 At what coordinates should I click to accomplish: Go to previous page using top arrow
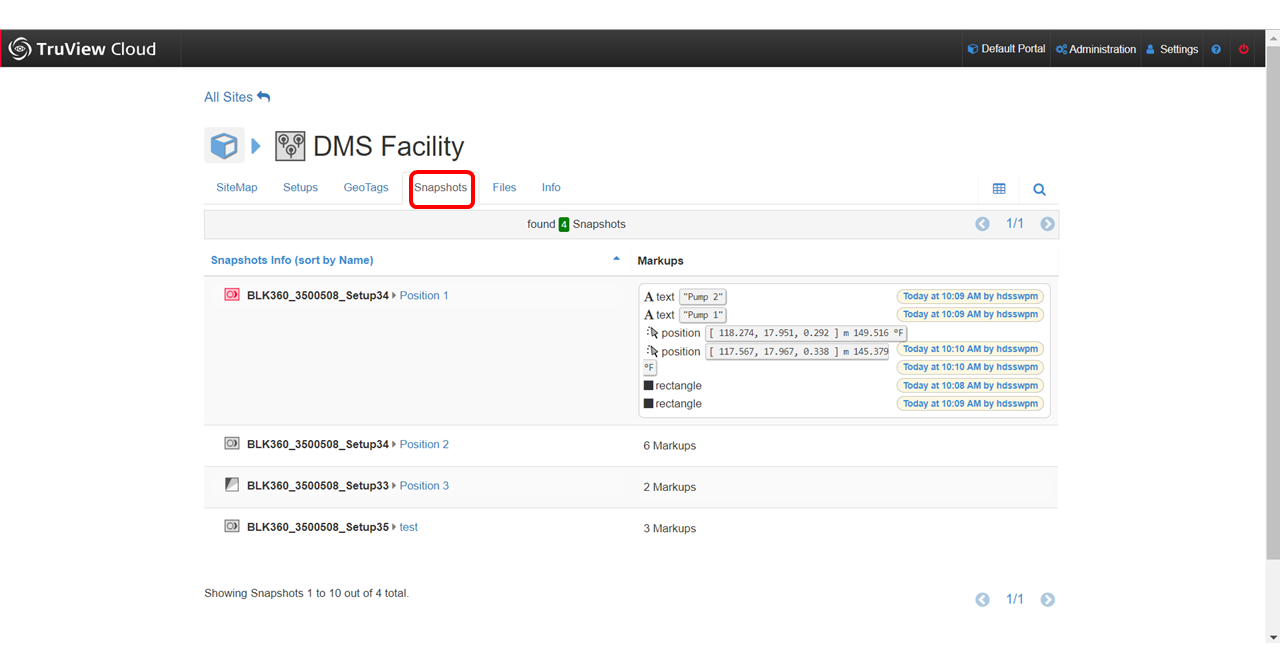point(982,224)
